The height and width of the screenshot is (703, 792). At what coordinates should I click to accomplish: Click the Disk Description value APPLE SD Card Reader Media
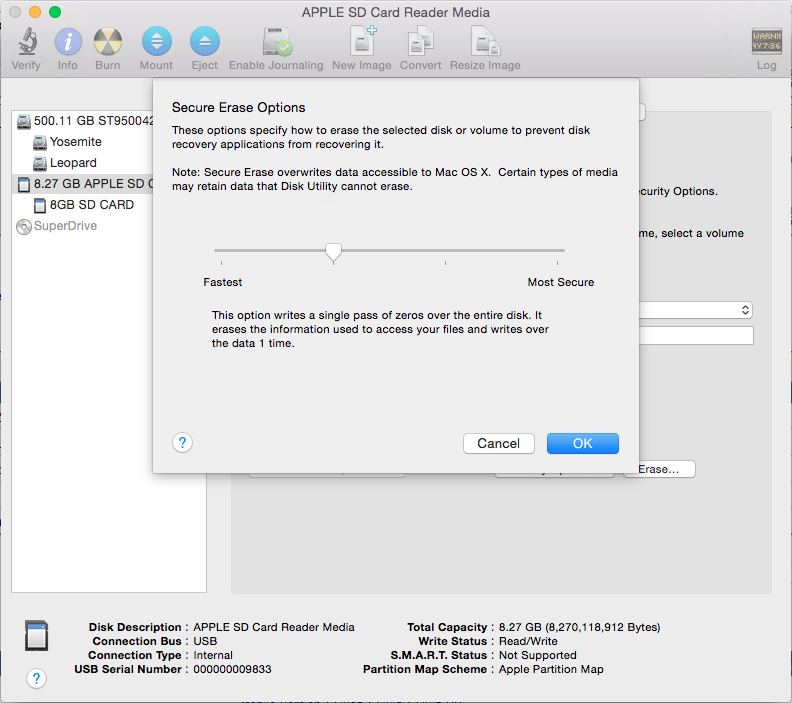click(274, 627)
